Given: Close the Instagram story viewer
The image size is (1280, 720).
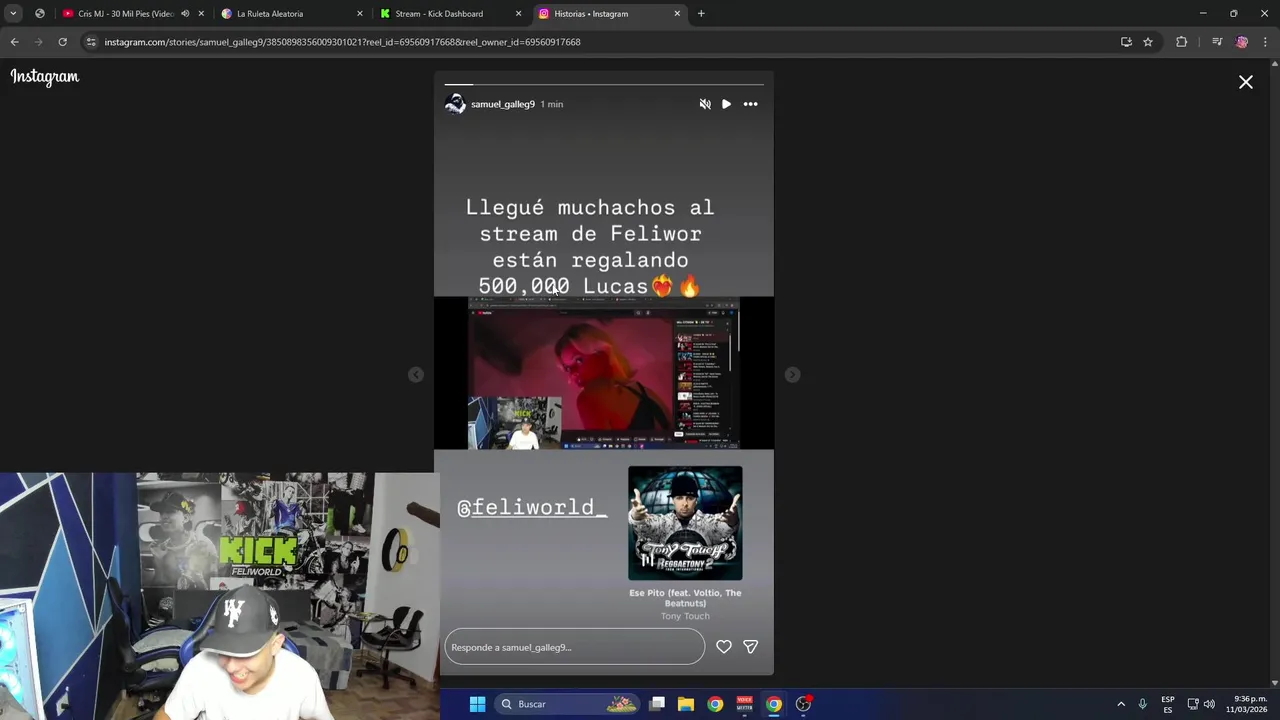Looking at the screenshot, I should [x=1246, y=83].
